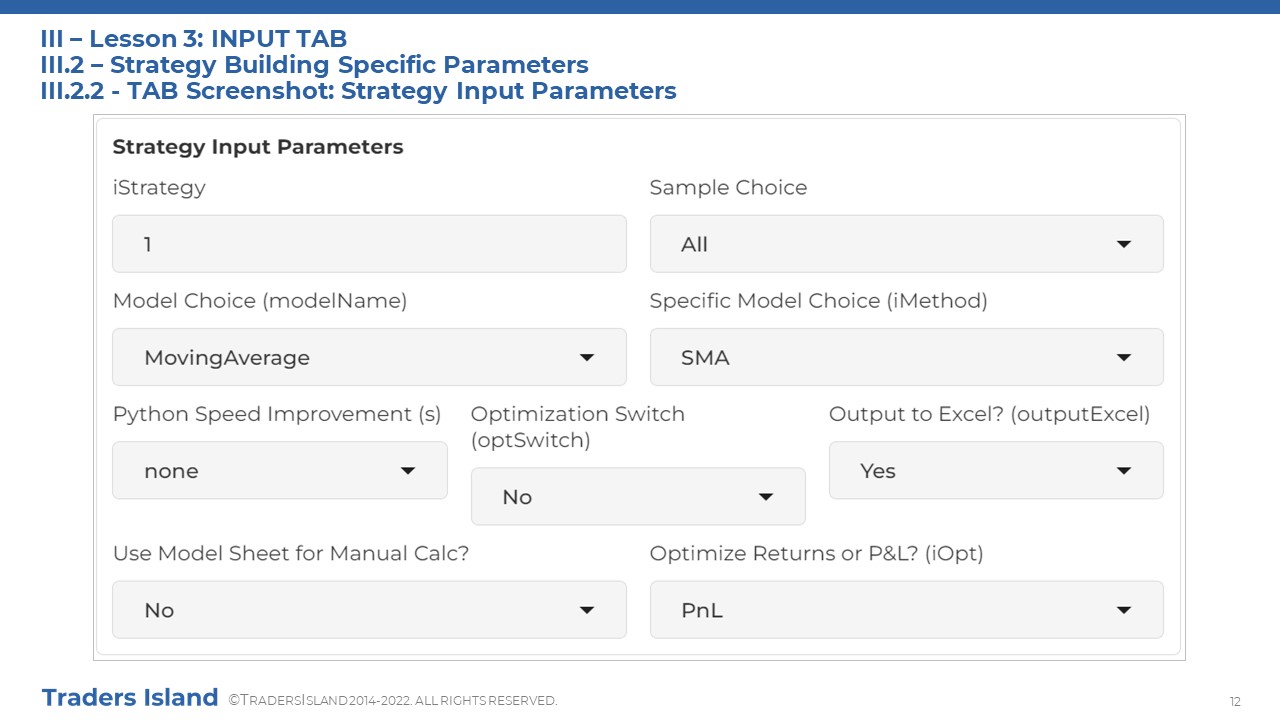Click the arrow icon beside SMA

[1124, 357]
